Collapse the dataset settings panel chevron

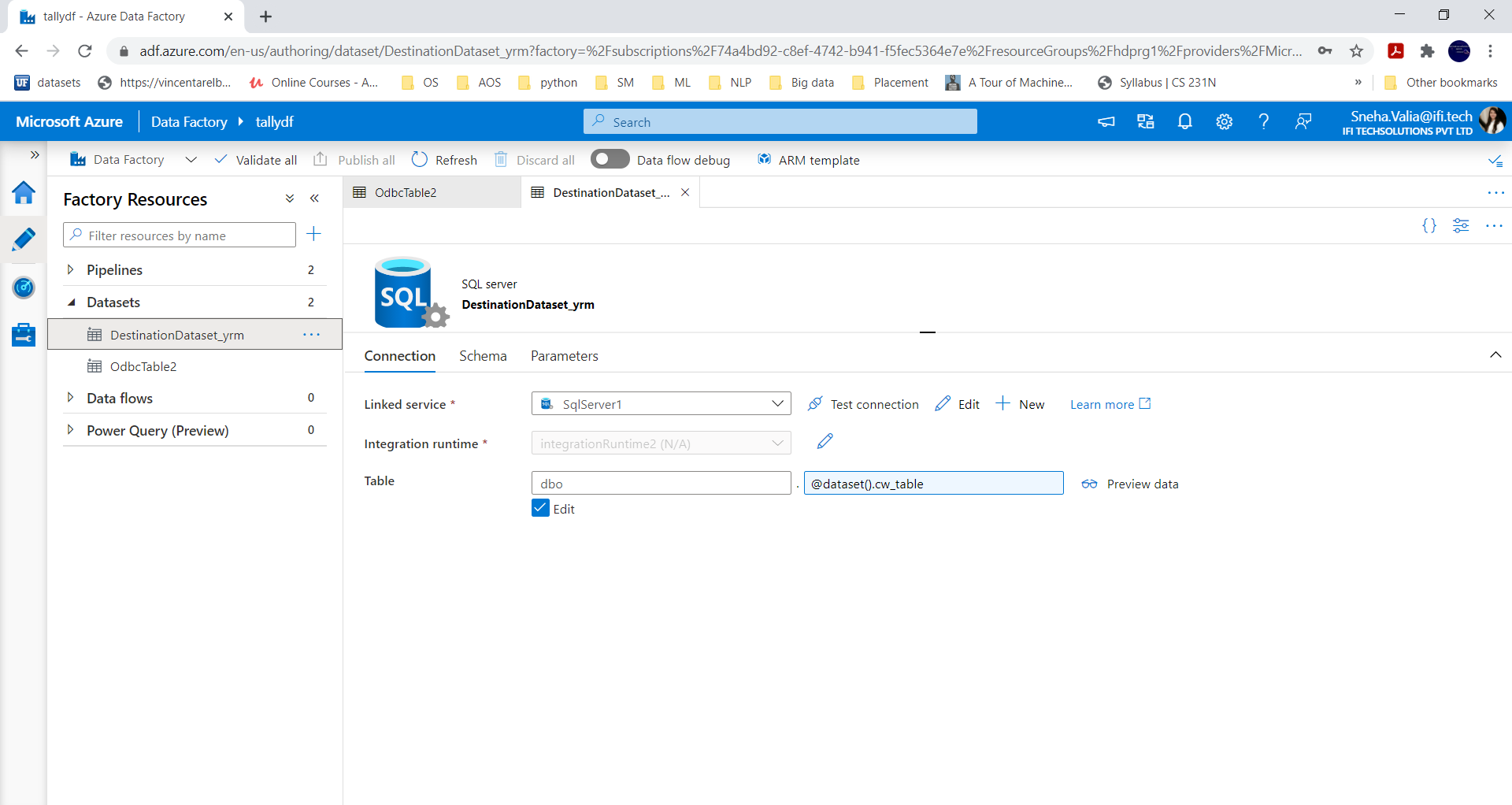pyautogui.click(x=1495, y=355)
